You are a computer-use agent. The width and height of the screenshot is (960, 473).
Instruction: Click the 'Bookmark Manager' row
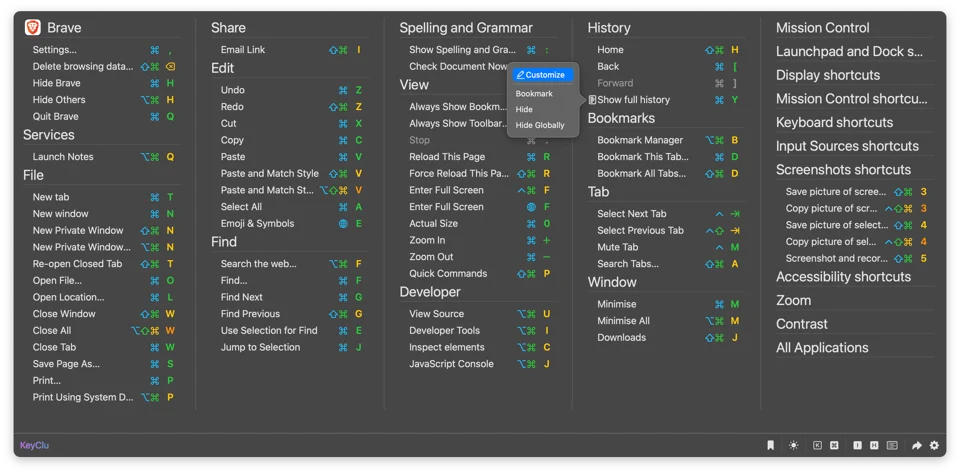[x=668, y=140]
